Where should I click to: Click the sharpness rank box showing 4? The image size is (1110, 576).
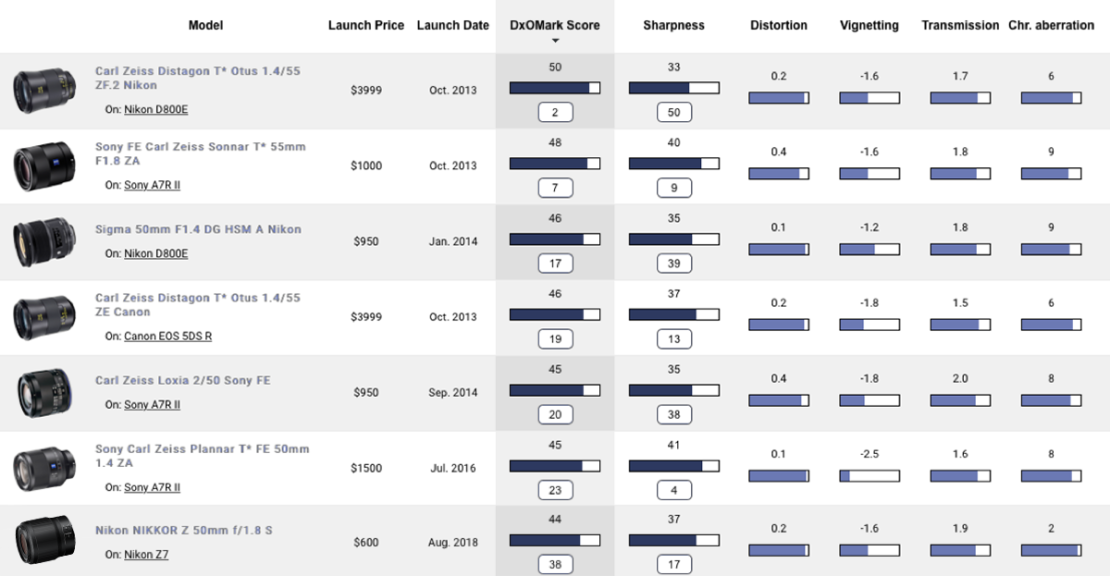tap(673, 490)
